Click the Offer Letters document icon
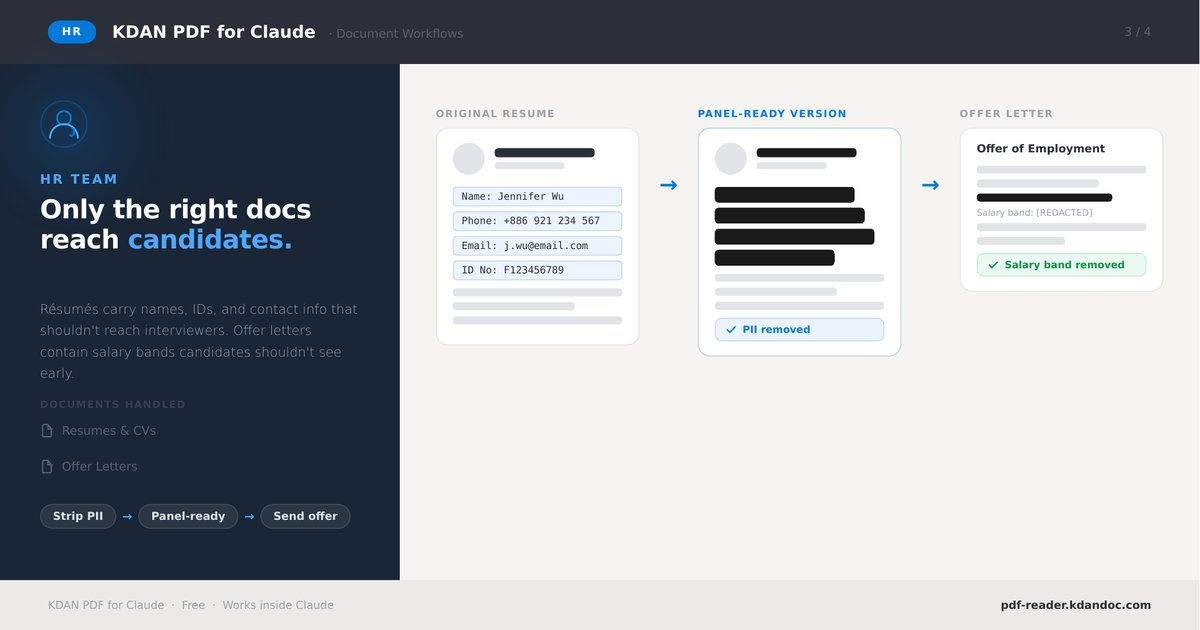 click(x=47, y=467)
